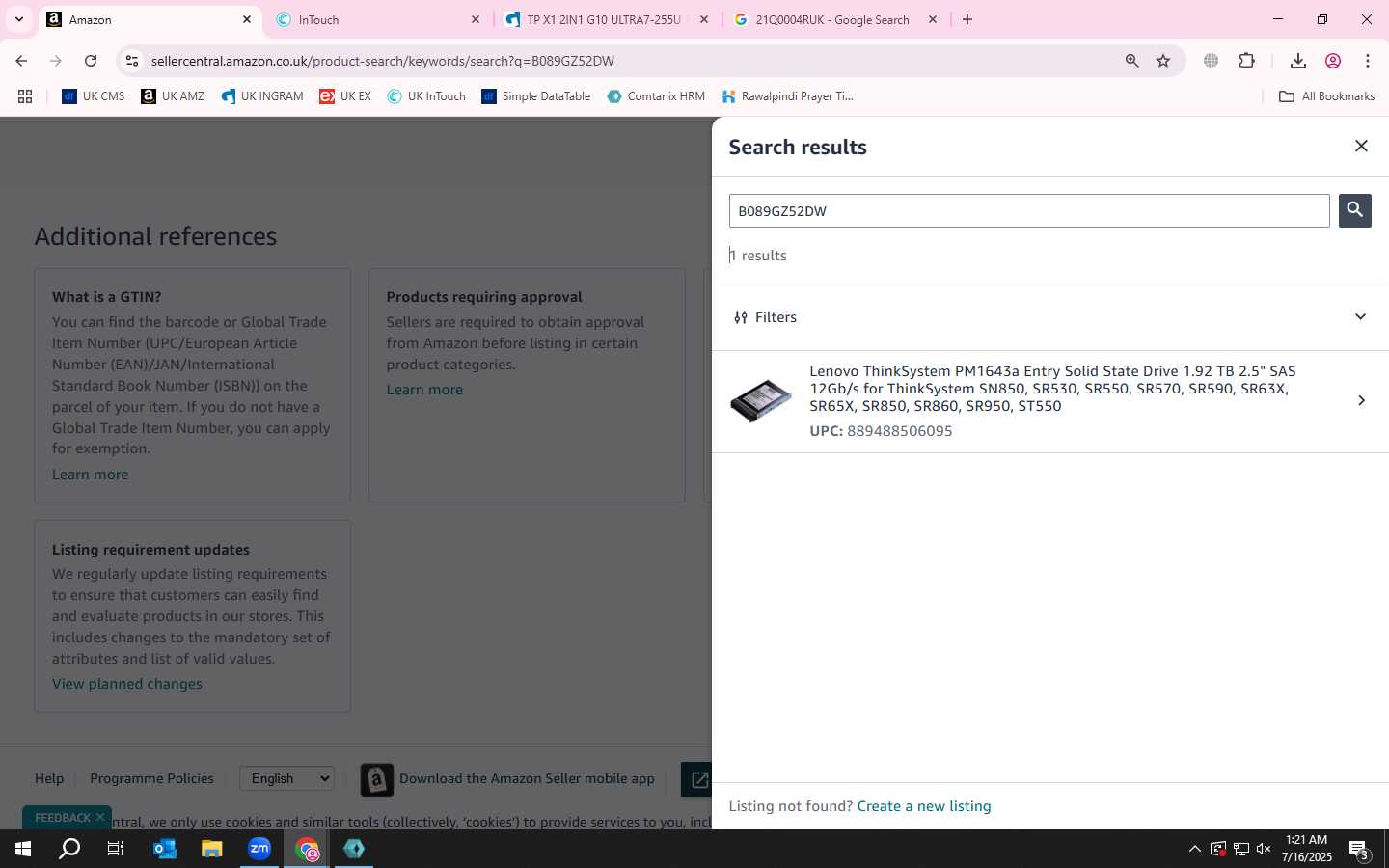This screenshot has width=1389, height=868.
Task: Open the tab search dropdown arrow
Action: [18, 19]
